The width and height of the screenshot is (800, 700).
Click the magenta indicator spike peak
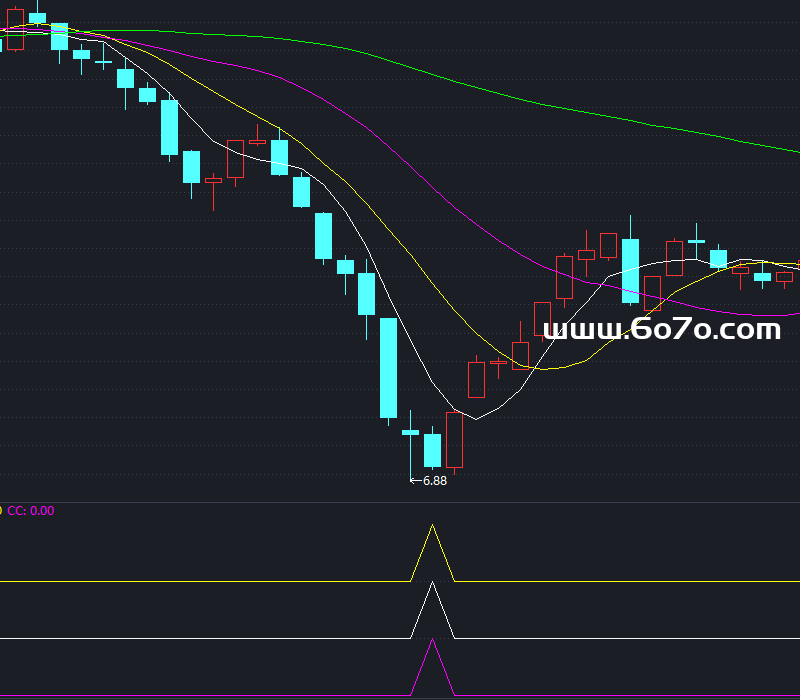tap(432, 640)
